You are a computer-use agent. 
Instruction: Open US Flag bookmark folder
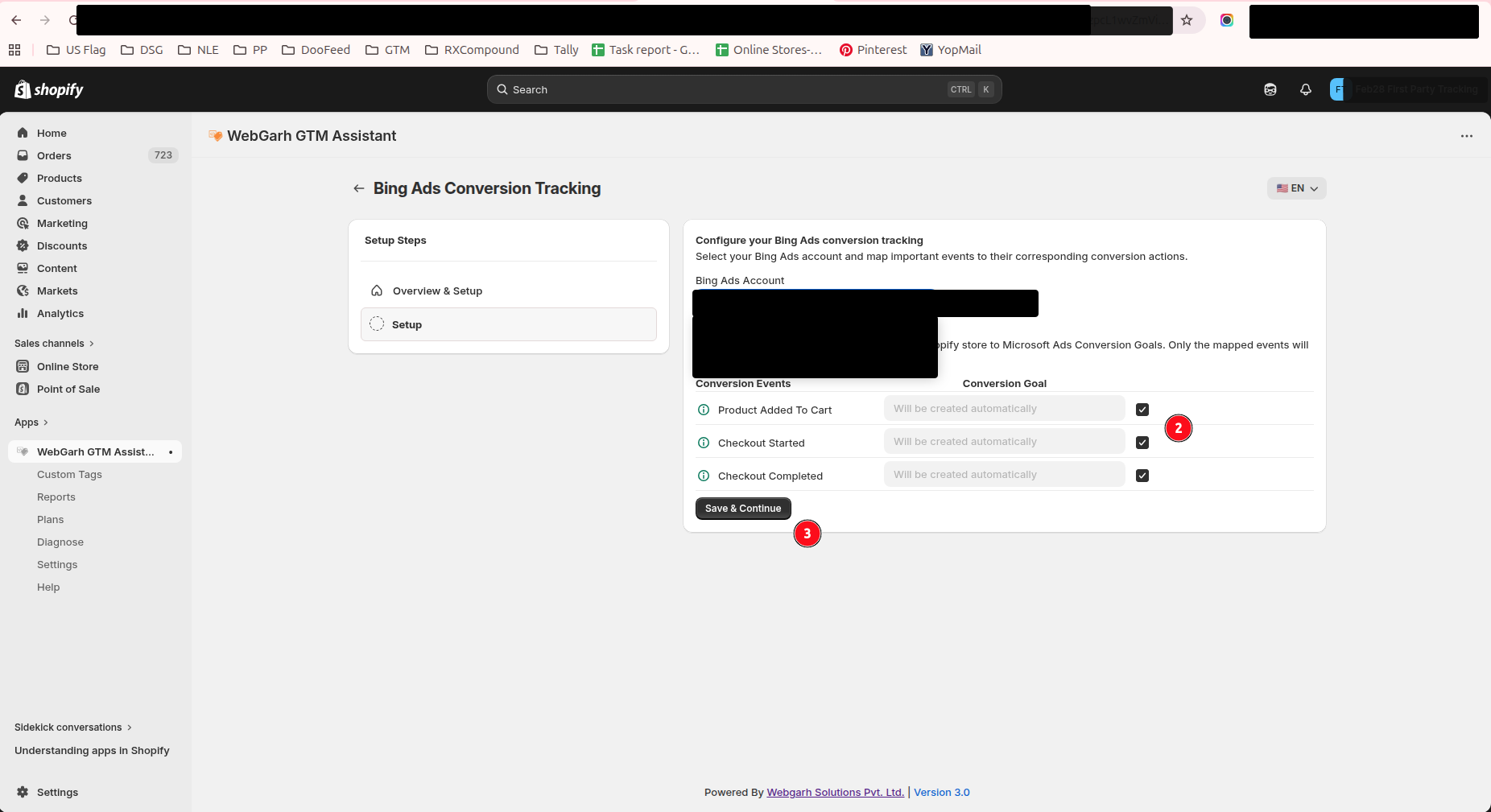pyautogui.click(x=76, y=50)
